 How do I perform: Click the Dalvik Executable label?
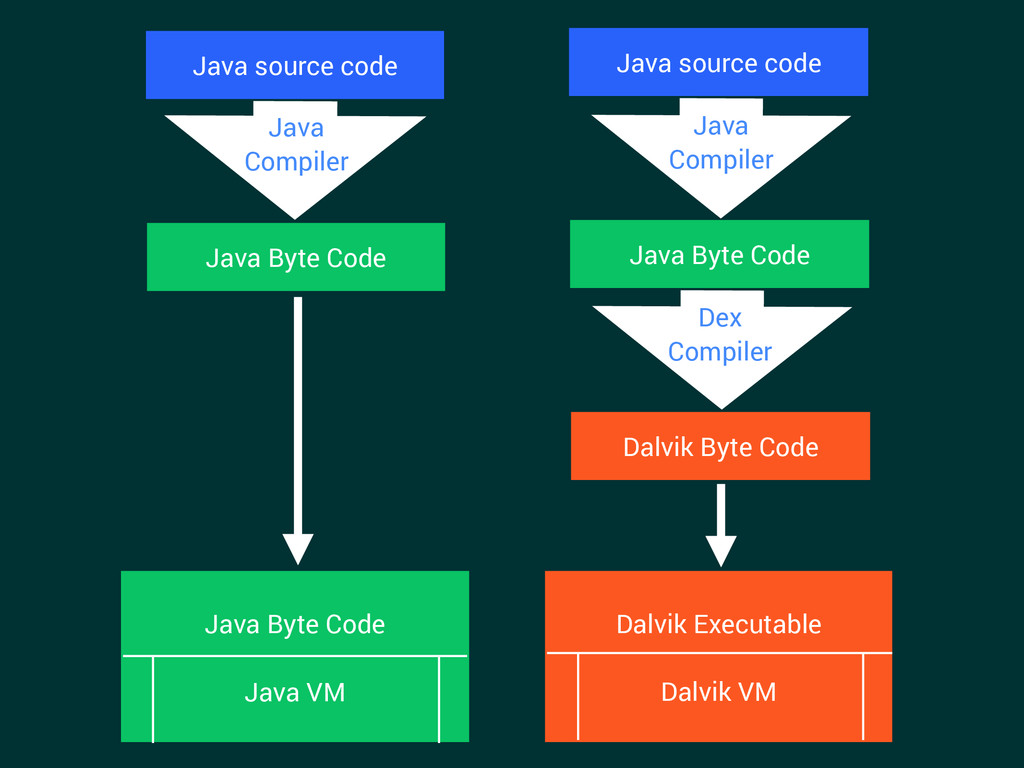(718, 624)
